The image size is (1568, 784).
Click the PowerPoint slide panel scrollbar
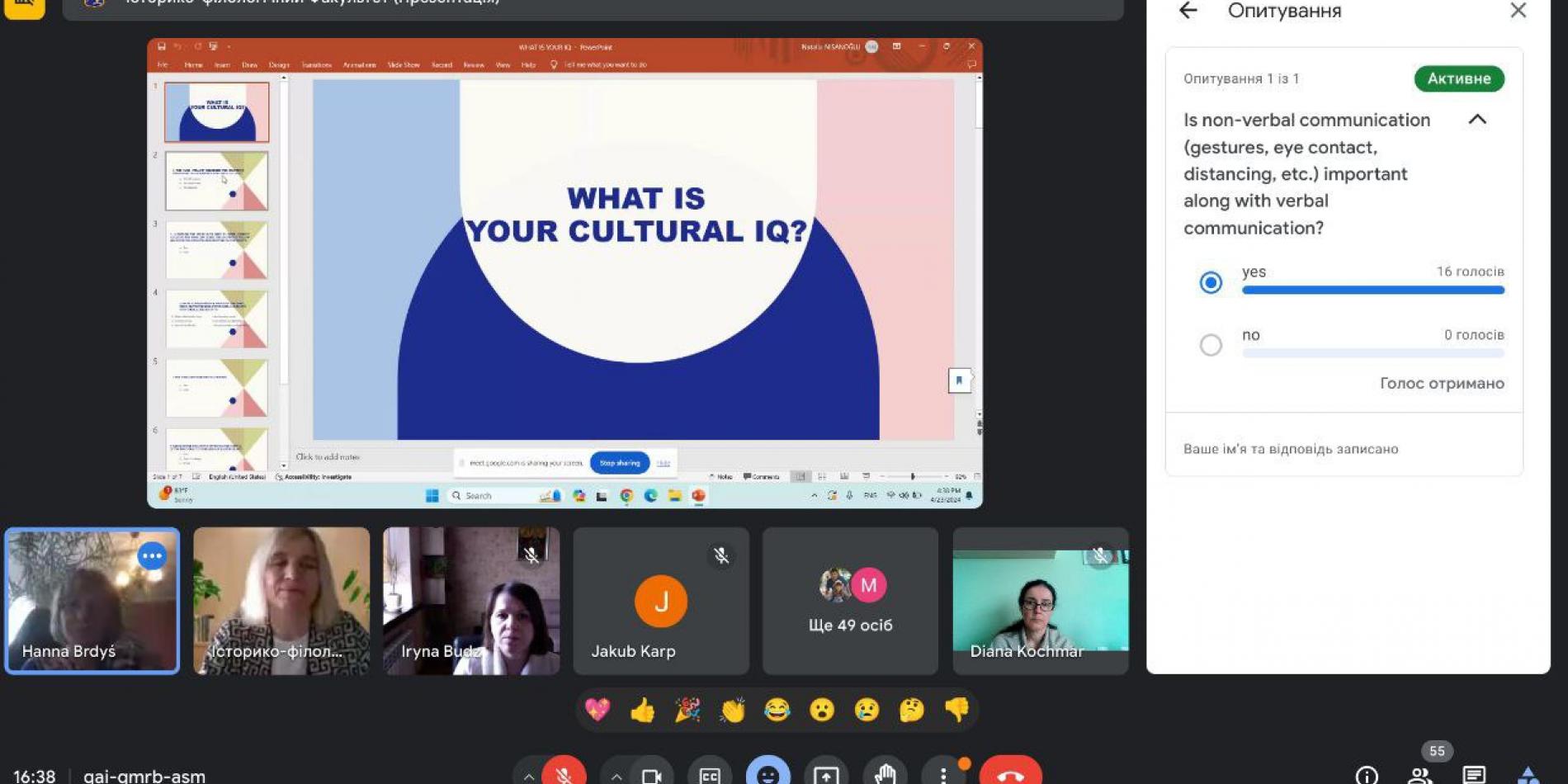(x=284, y=272)
